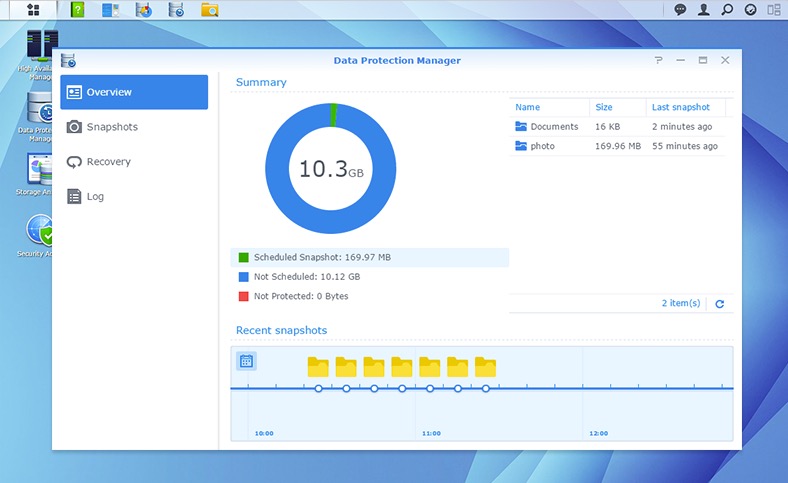This screenshot has height=483, width=788.
Task: Click the last yellow snapshot folder on timeline
Action: click(485, 367)
